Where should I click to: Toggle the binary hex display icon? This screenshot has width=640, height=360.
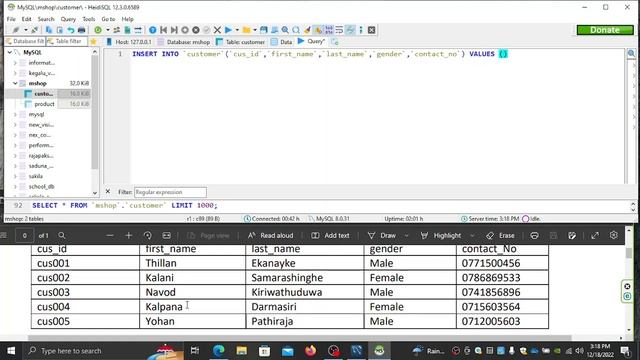coord(329,30)
